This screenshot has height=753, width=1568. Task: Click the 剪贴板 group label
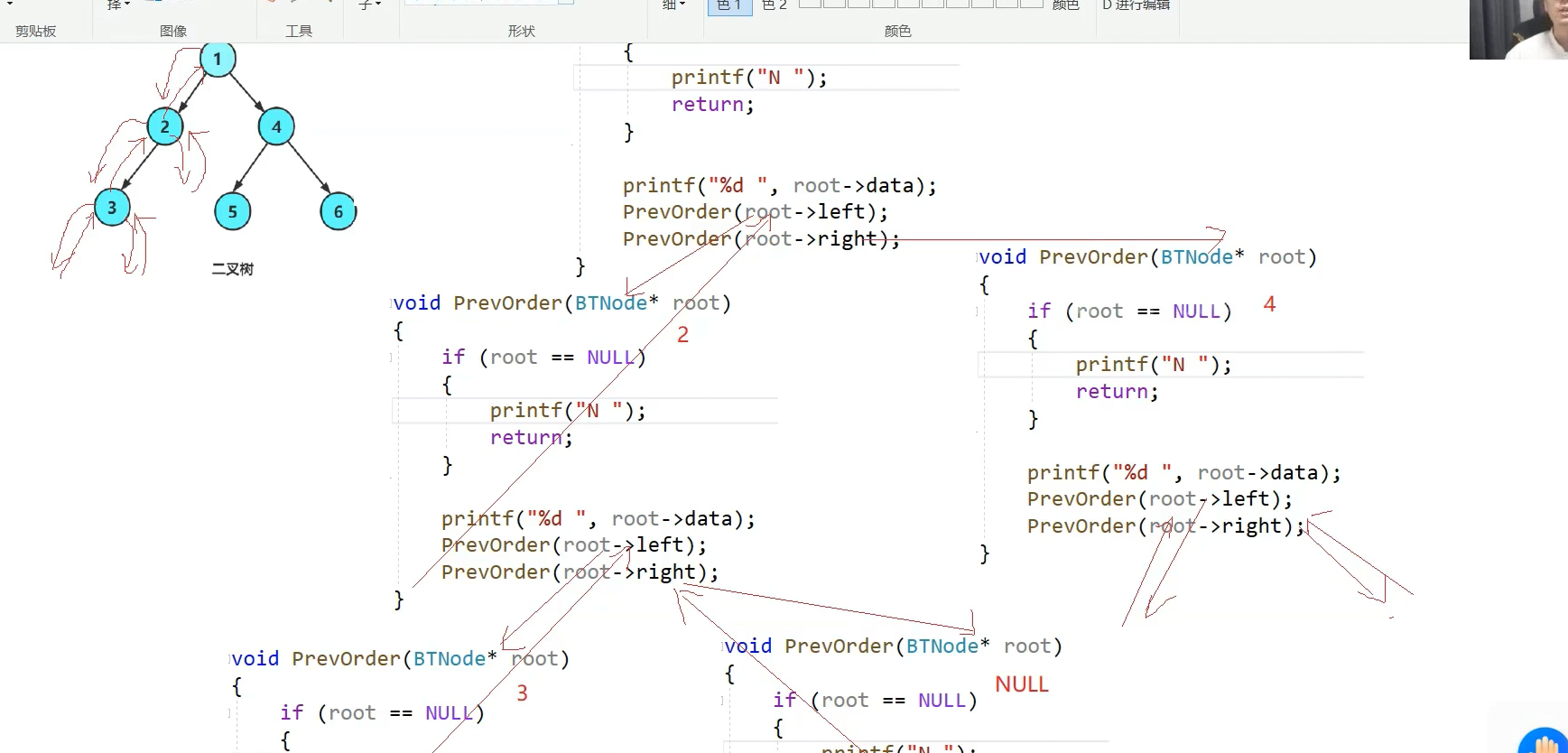pyautogui.click(x=36, y=31)
